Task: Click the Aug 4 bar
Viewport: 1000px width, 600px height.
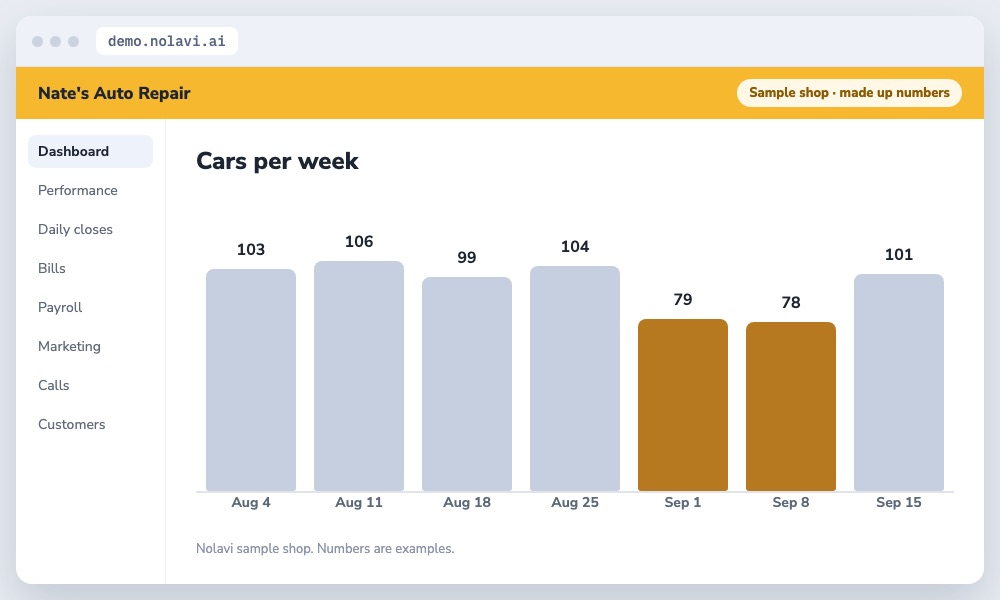Action: click(x=251, y=380)
